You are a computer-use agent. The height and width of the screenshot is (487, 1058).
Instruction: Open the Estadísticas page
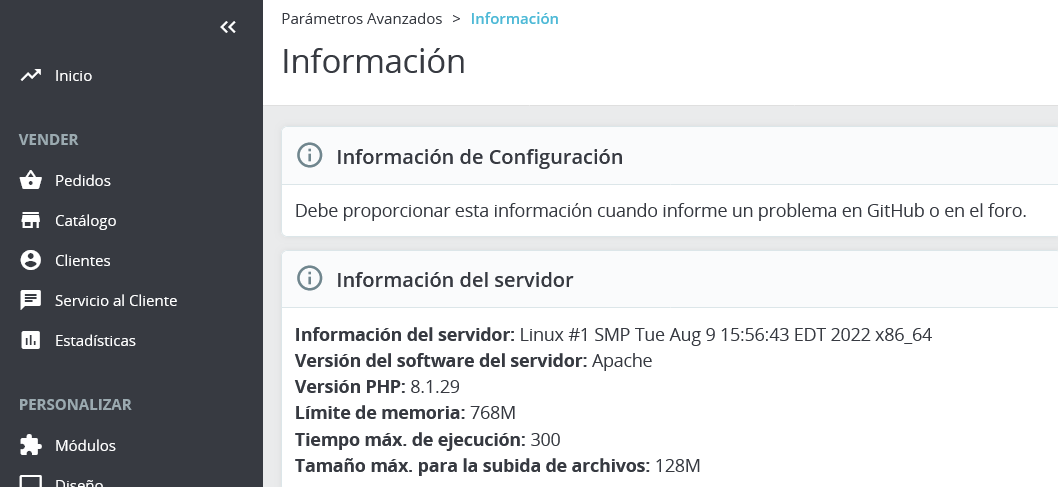[x=95, y=341]
